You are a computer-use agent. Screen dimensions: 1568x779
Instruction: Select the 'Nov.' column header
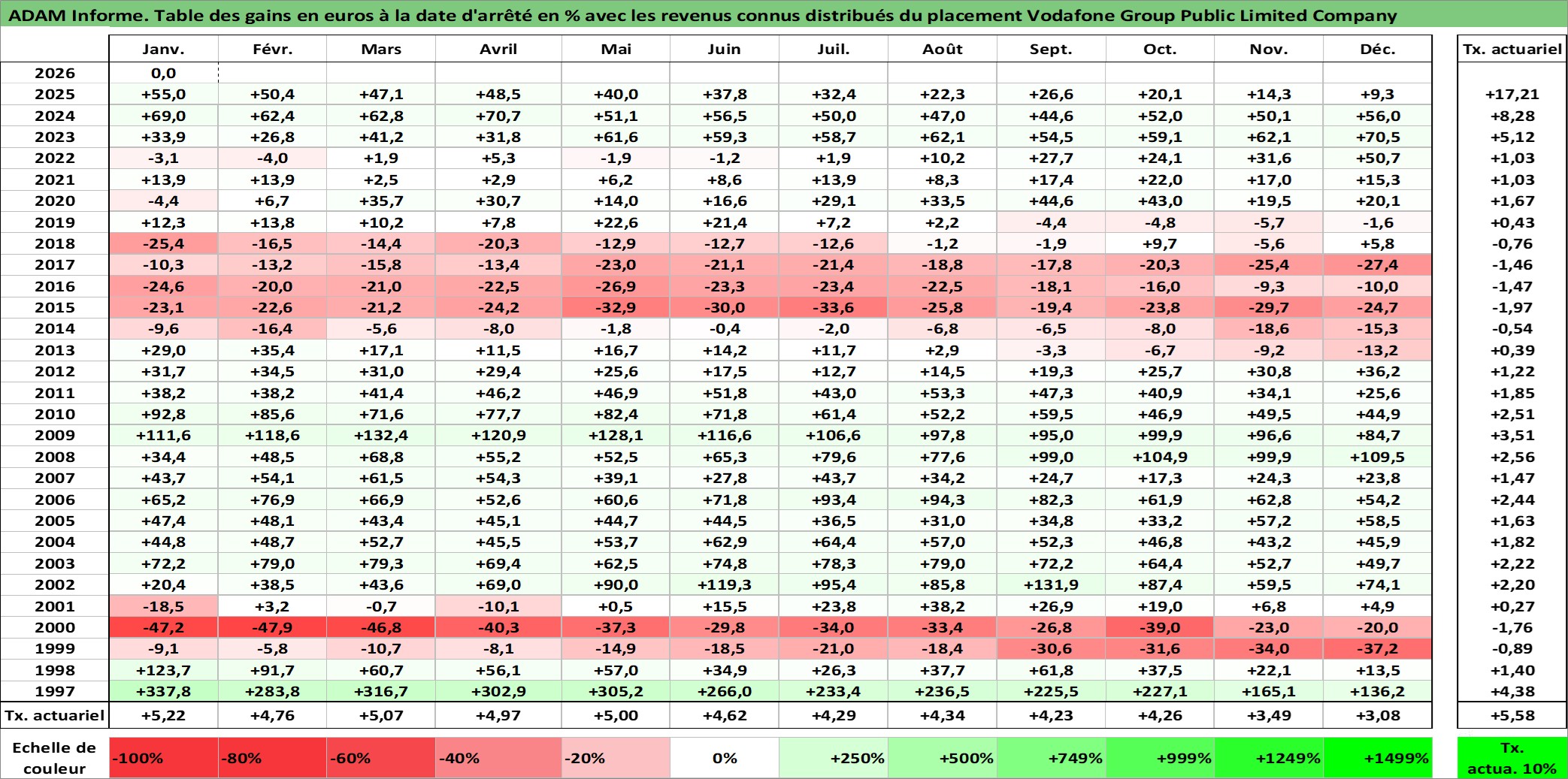coord(1270,49)
